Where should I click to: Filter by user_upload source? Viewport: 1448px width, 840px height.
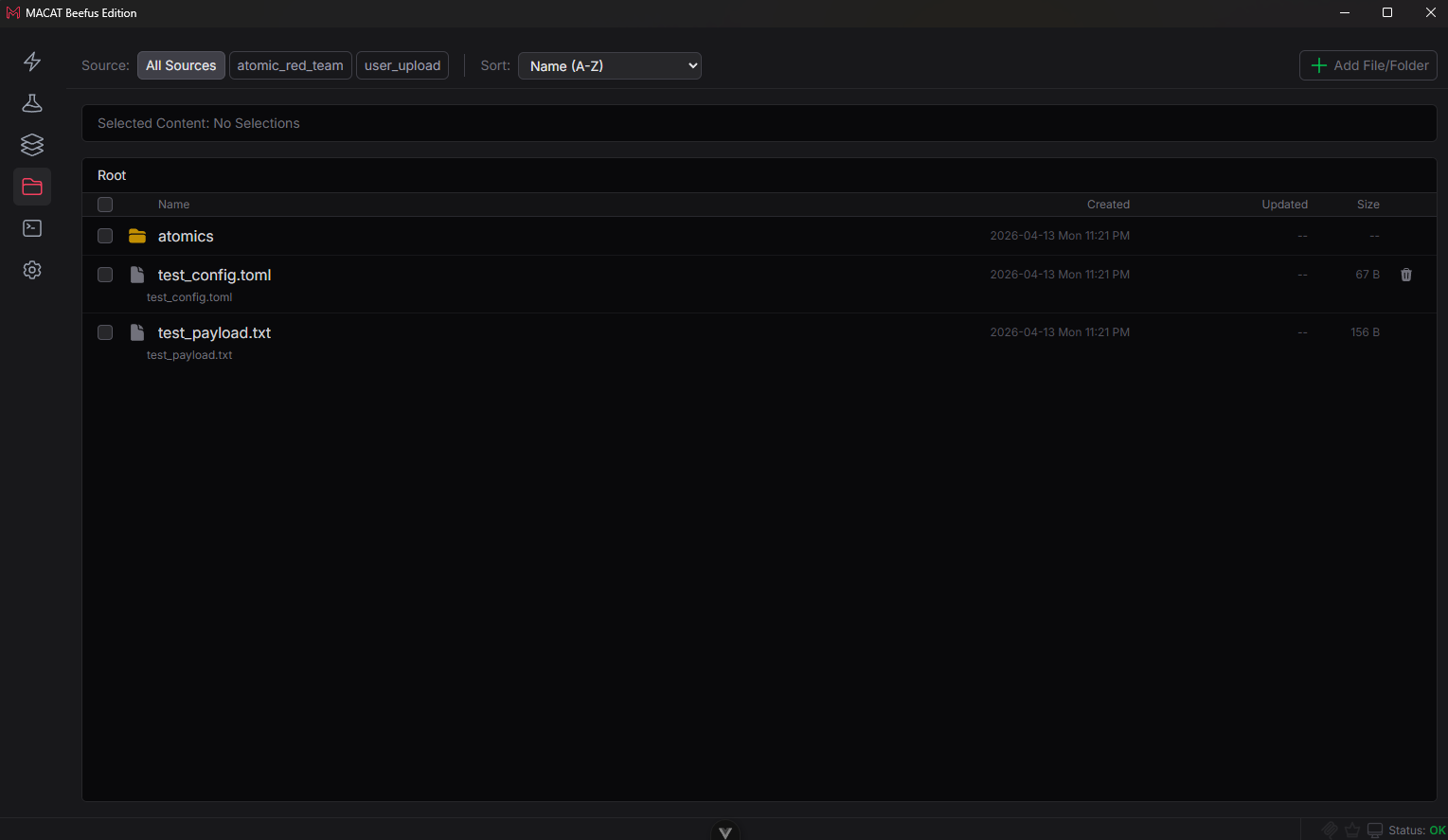(x=402, y=65)
